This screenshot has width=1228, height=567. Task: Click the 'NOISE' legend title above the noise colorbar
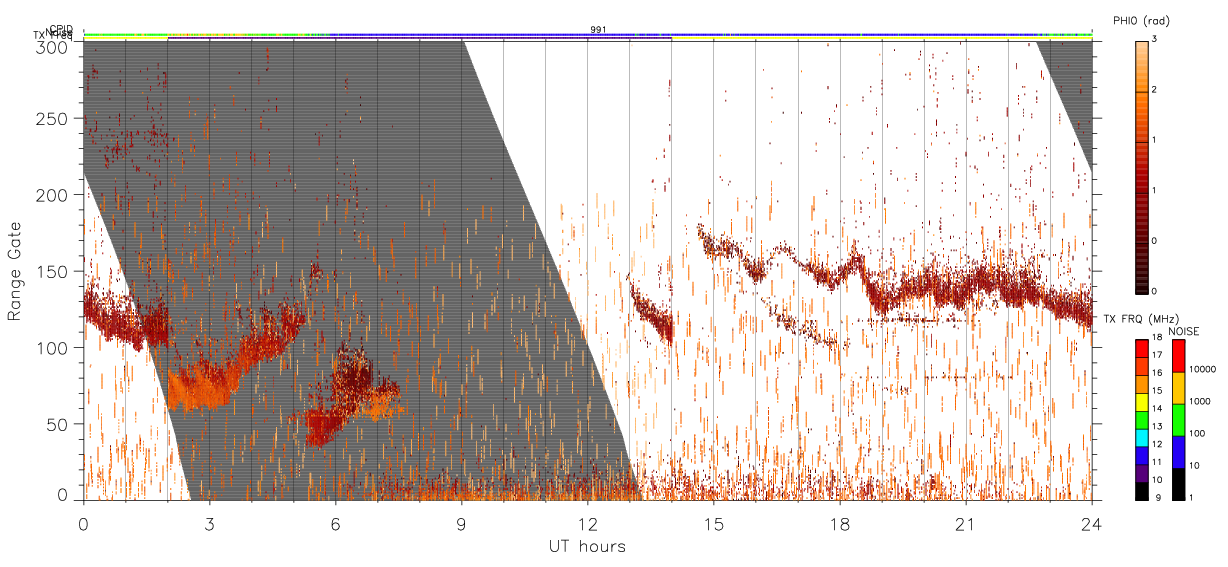pyautogui.click(x=1183, y=330)
